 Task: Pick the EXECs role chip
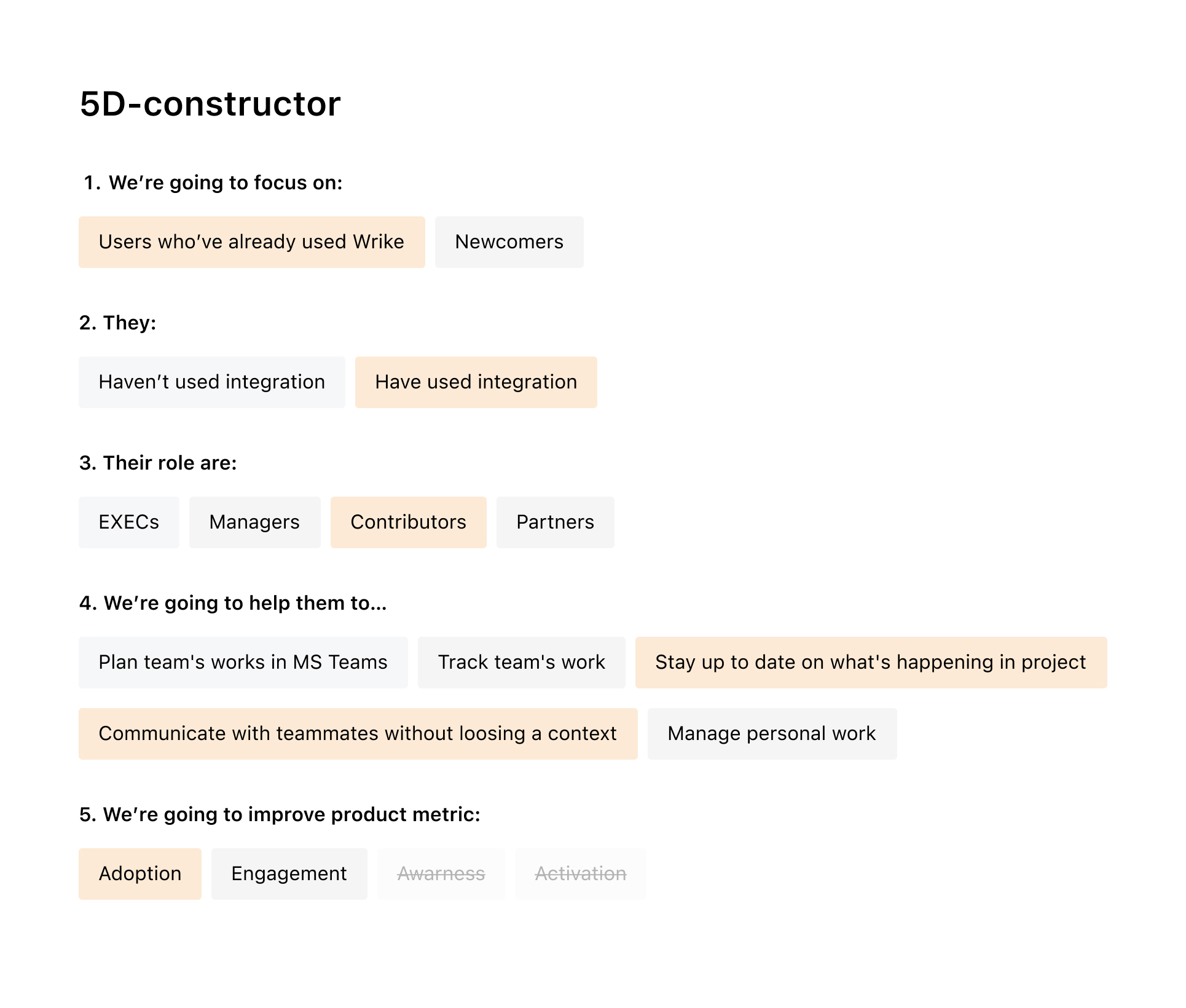click(129, 522)
